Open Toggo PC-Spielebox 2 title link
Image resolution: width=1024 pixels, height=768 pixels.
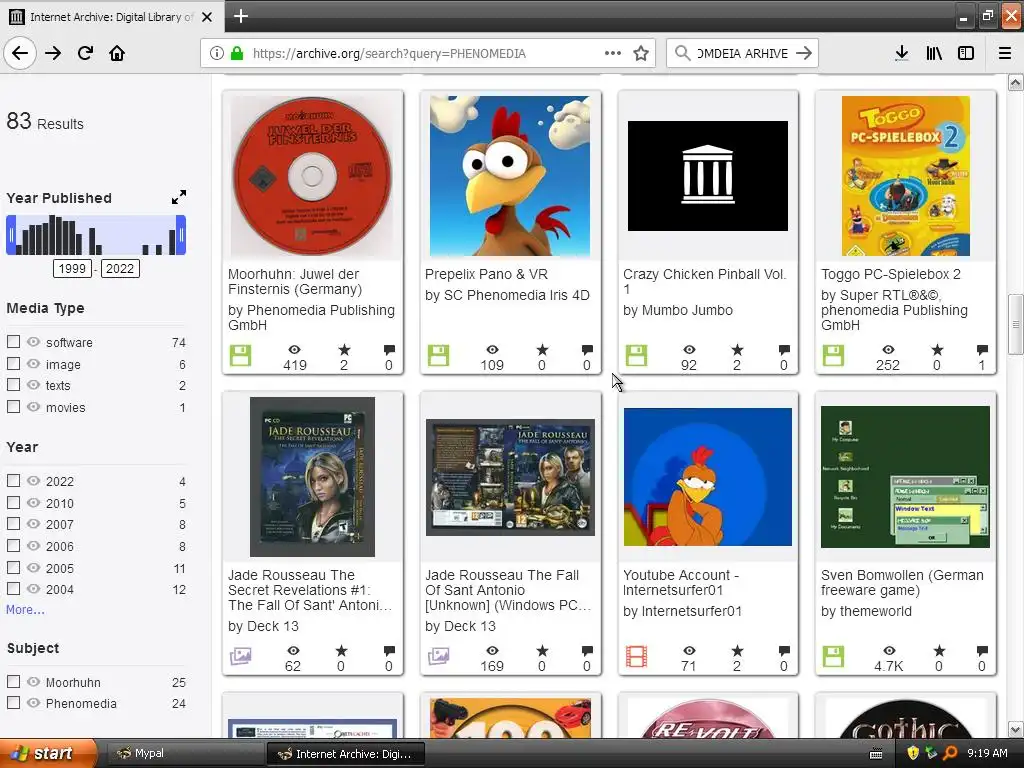891,274
